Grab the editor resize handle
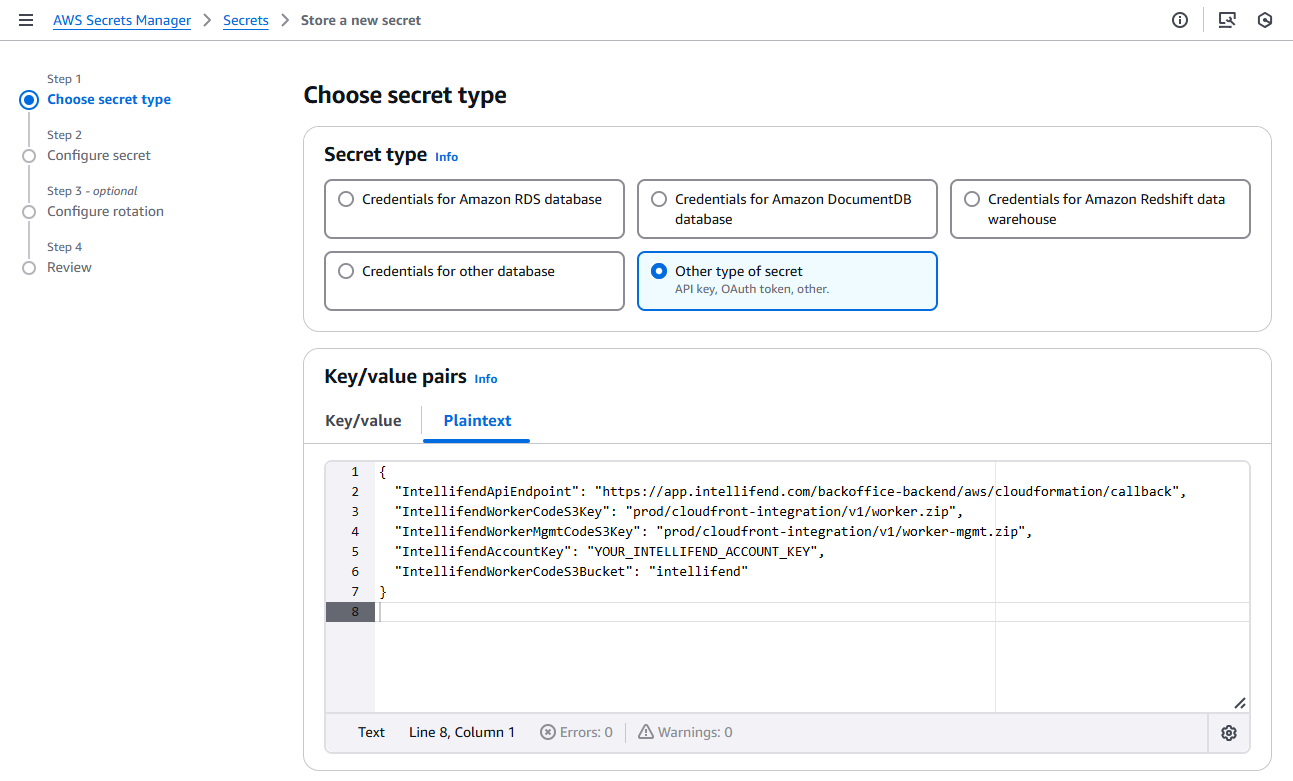The height and width of the screenshot is (781, 1293). point(1239,703)
